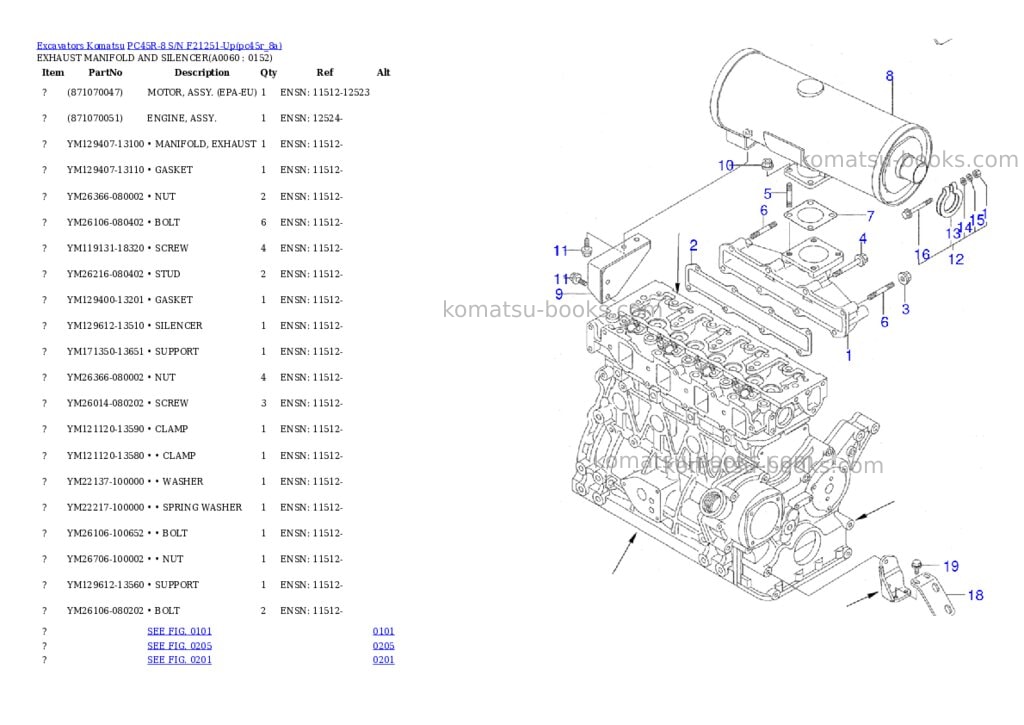Click callout 12 below the clamp
Screen dimensions: 1024x725
pos(955,259)
